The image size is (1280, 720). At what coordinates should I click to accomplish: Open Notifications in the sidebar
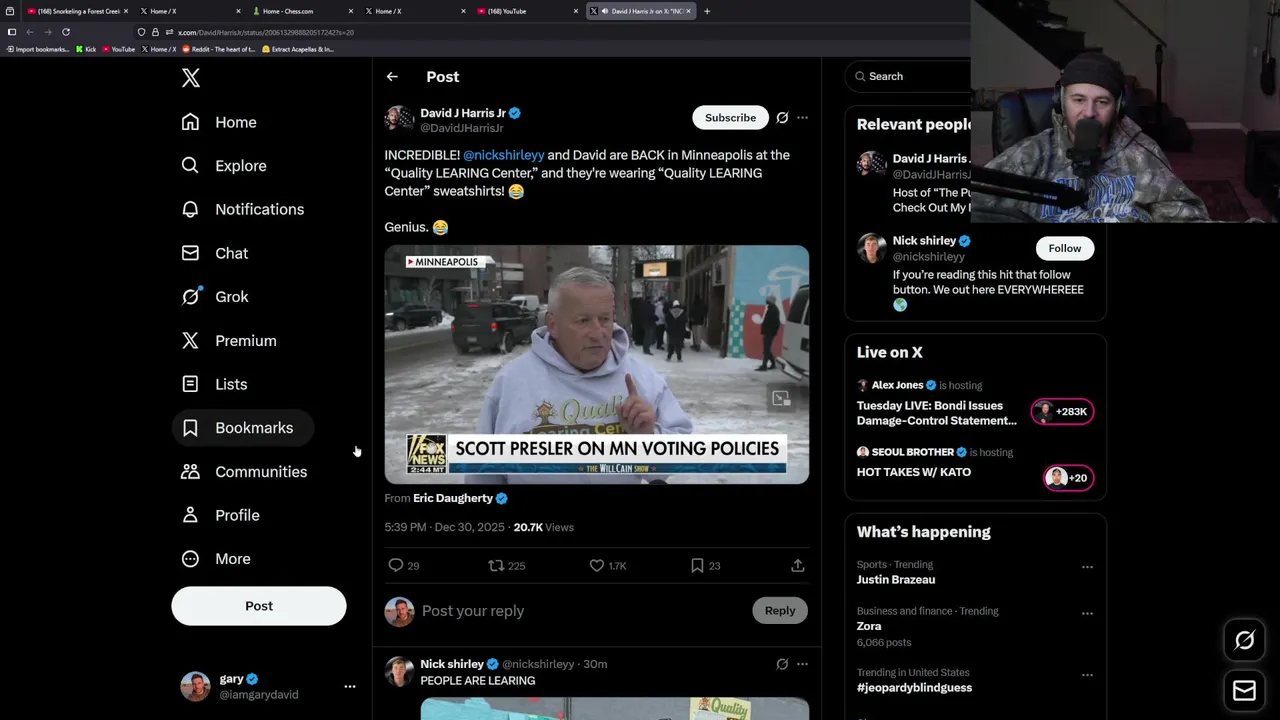point(243,209)
